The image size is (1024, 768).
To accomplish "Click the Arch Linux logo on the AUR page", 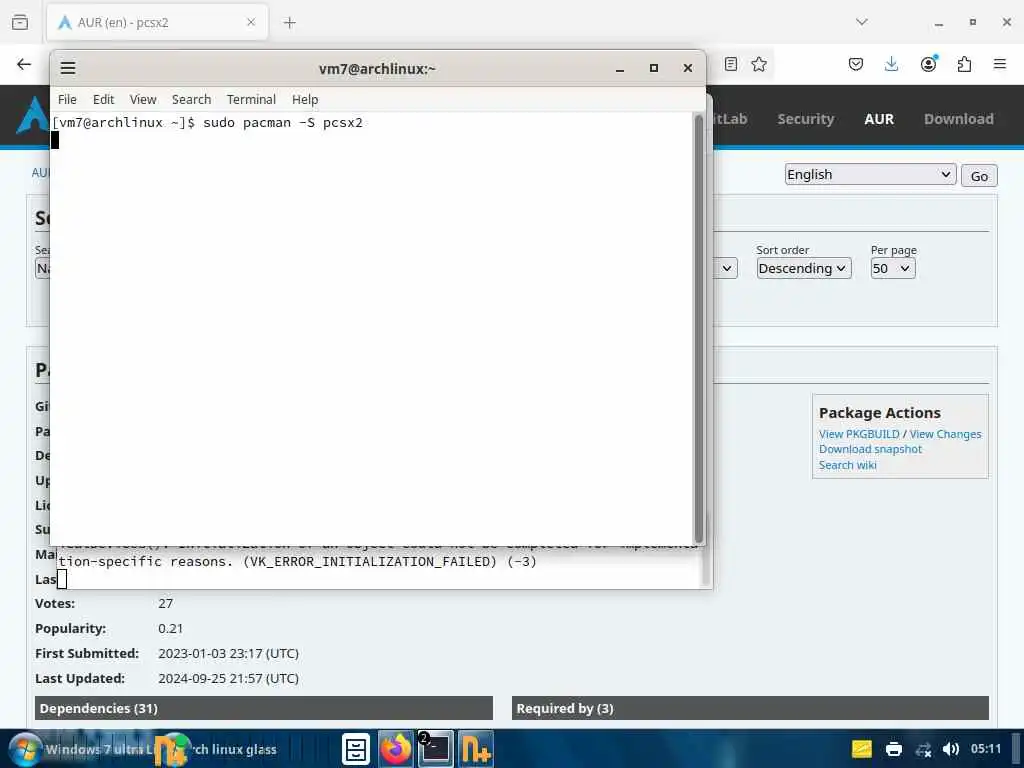I will pos(33,114).
